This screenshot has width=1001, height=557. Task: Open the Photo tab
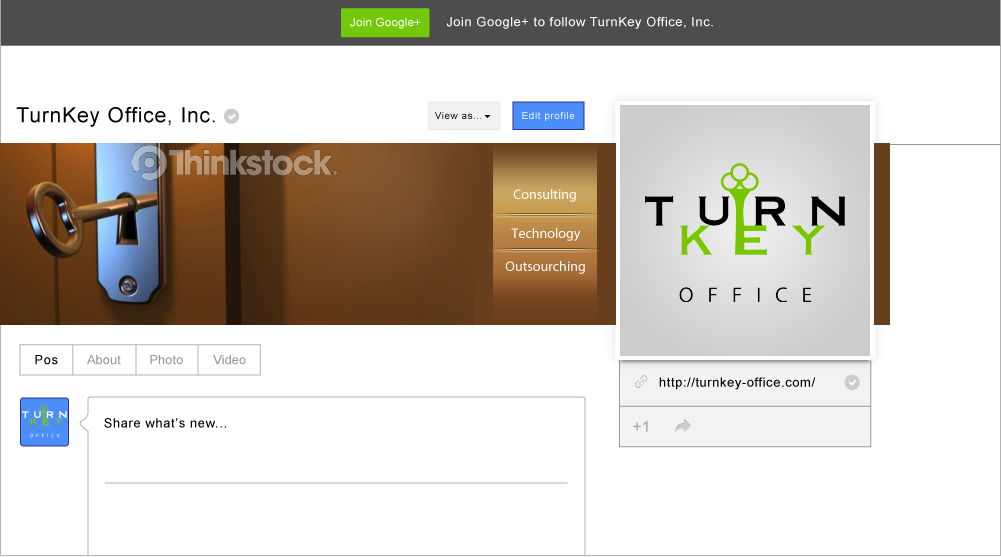point(166,360)
